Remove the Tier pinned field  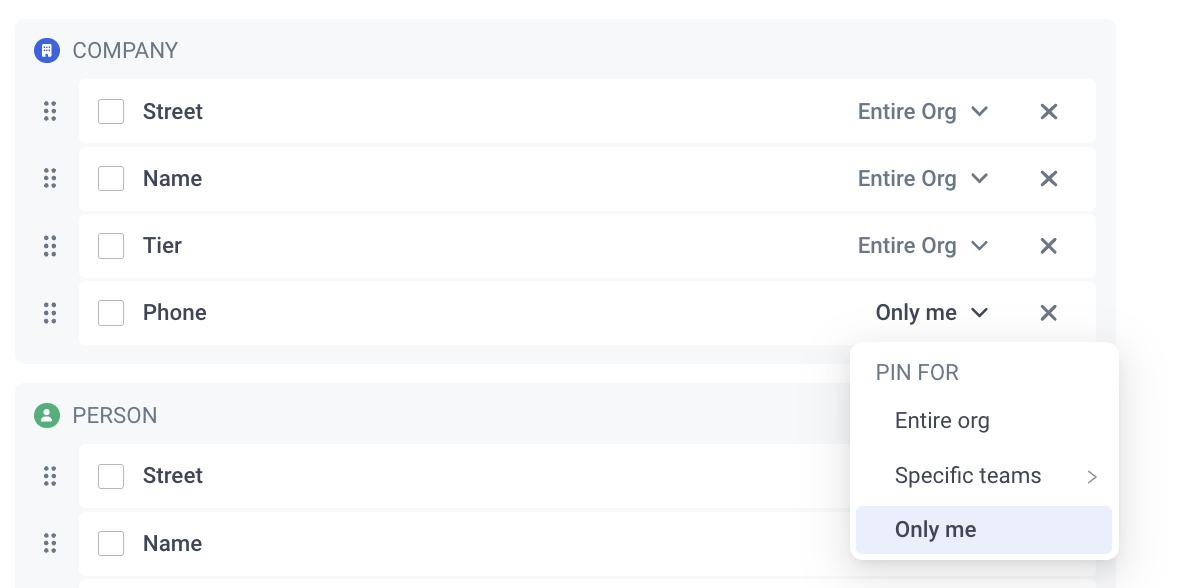[1048, 246]
